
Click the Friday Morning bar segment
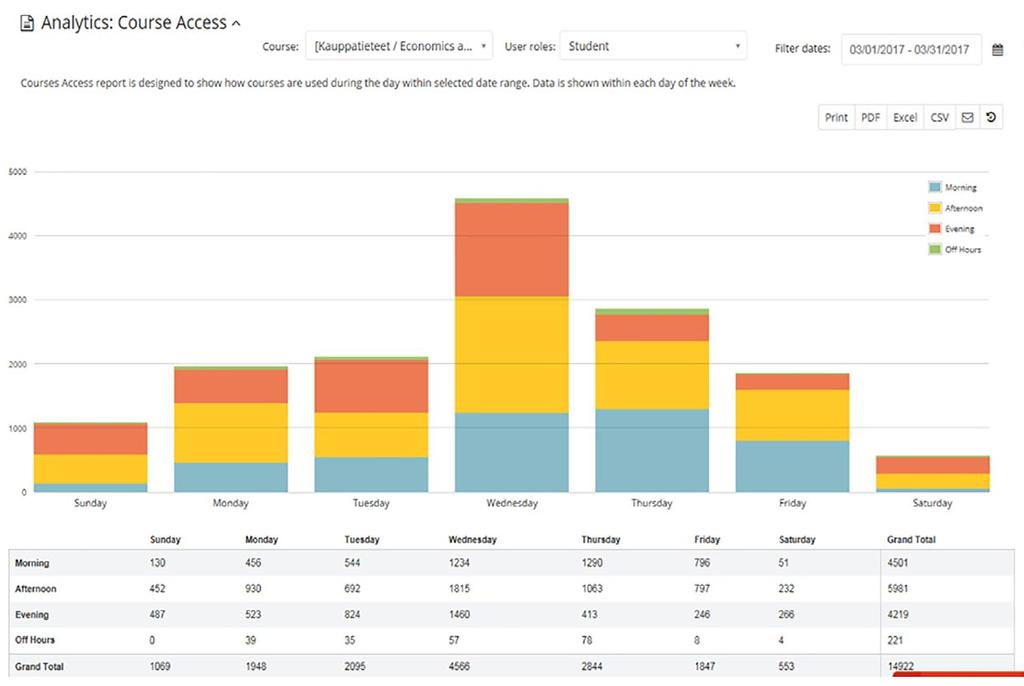click(x=792, y=466)
